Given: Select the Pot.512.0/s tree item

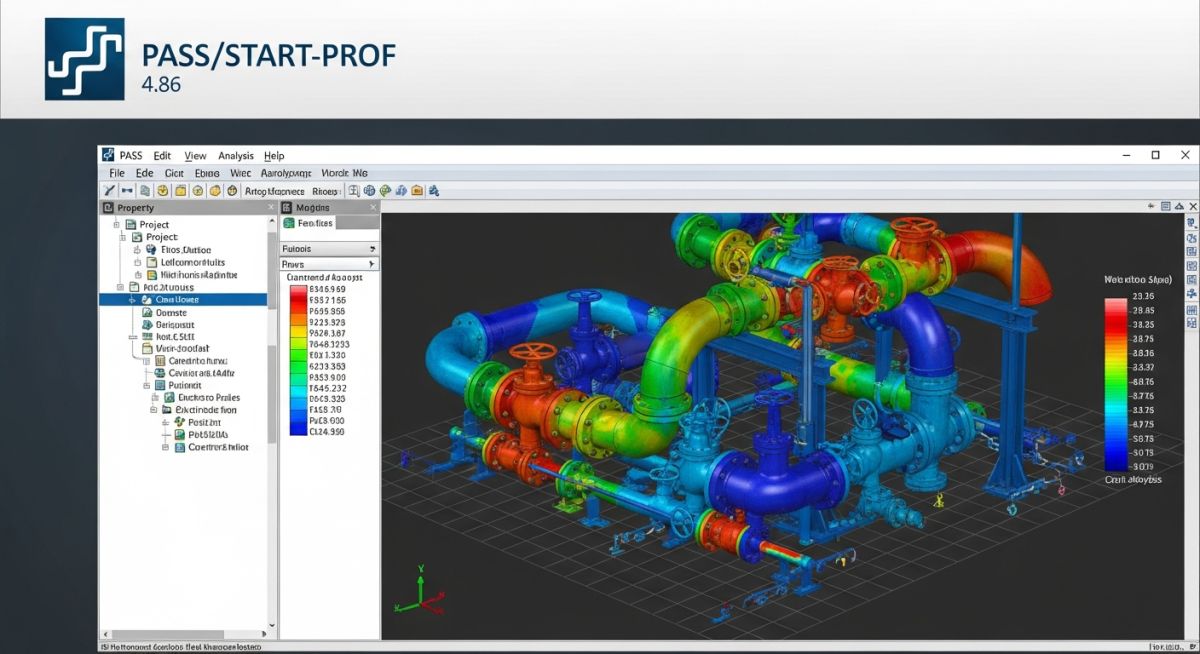Looking at the screenshot, I should click(x=208, y=434).
